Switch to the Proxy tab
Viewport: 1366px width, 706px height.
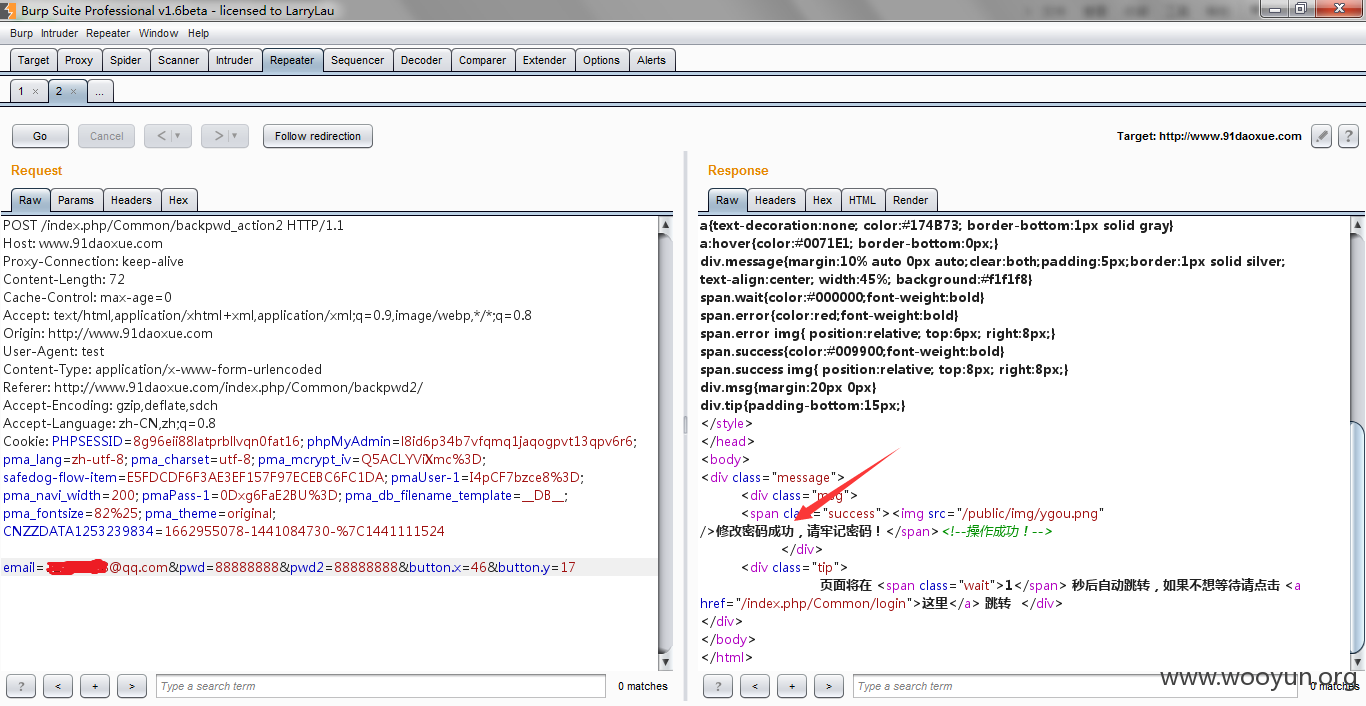coord(79,60)
